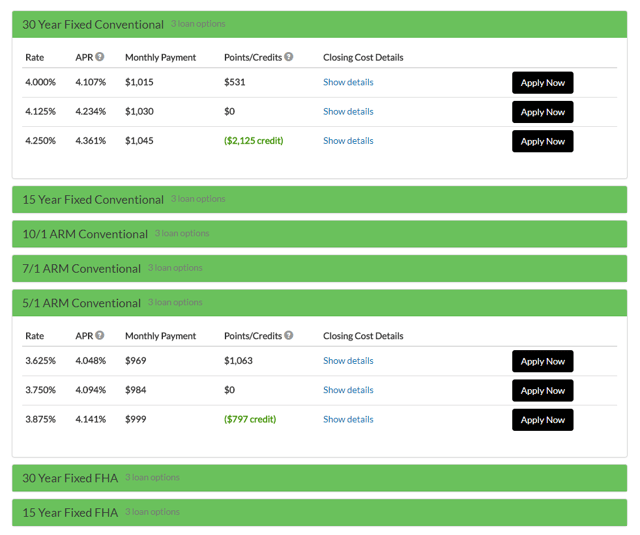Expand the 15 Year Fixed FHA section
The width and height of the screenshot is (640, 535).
pyautogui.click(x=320, y=513)
